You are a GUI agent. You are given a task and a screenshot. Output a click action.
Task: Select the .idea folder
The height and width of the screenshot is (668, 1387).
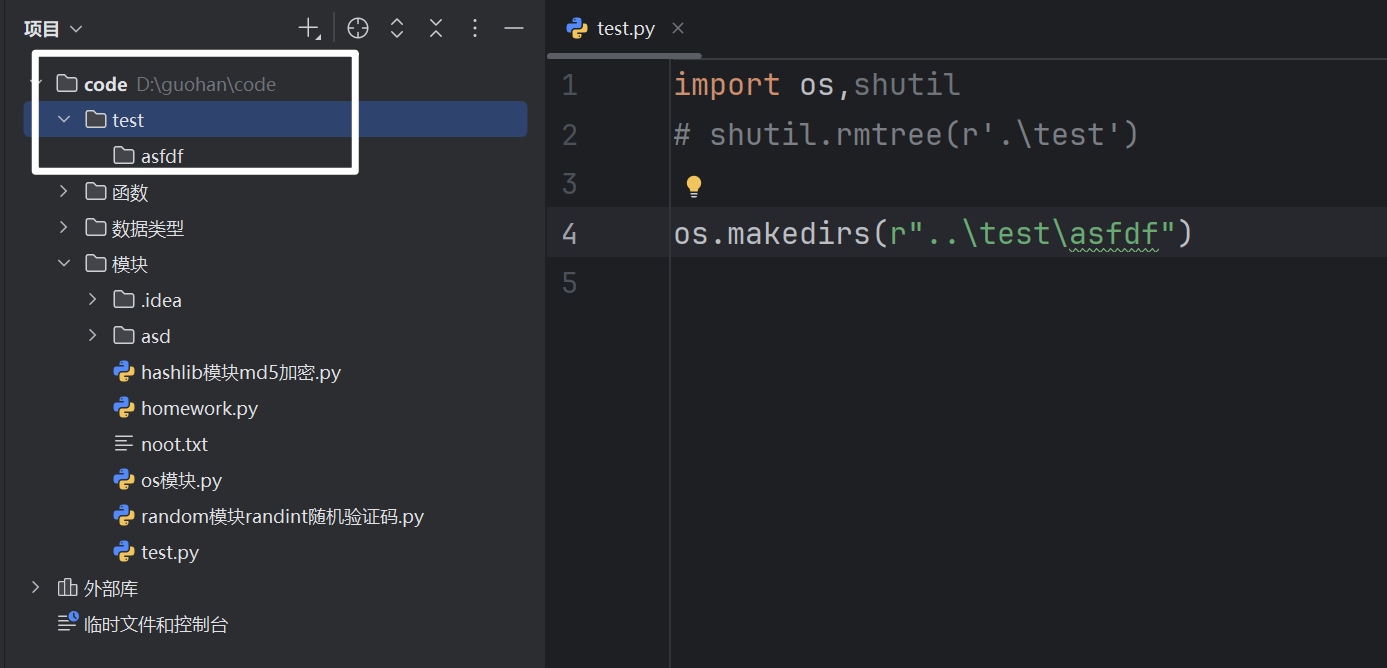pos(161,300)
